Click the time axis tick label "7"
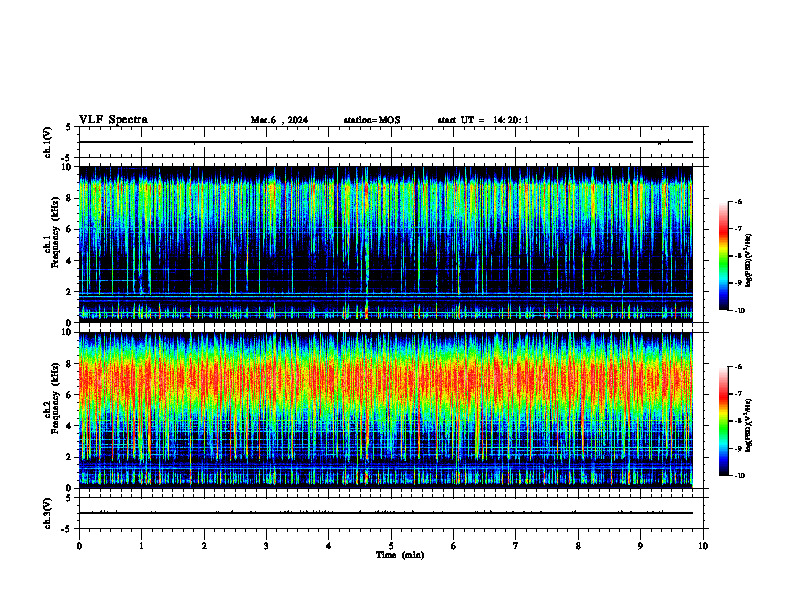Screen dimensions: 792x612 point(516,546)
